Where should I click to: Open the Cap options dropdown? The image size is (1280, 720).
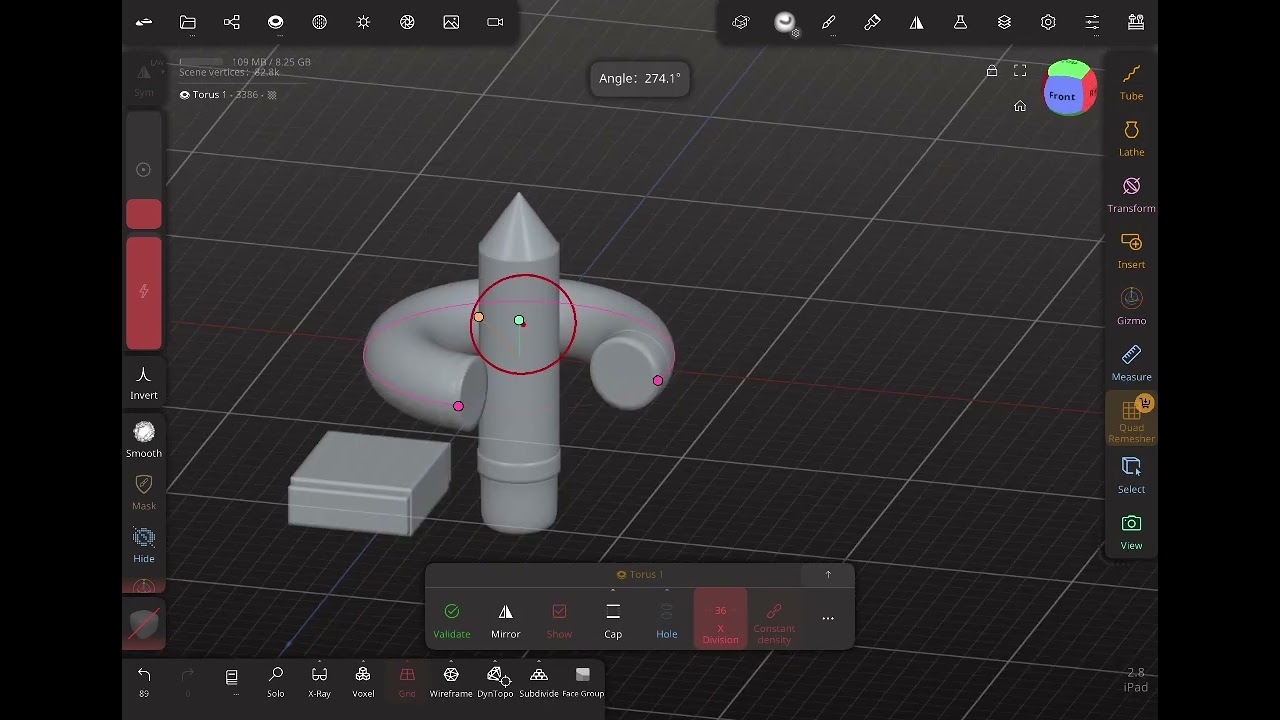pos(613,619)
